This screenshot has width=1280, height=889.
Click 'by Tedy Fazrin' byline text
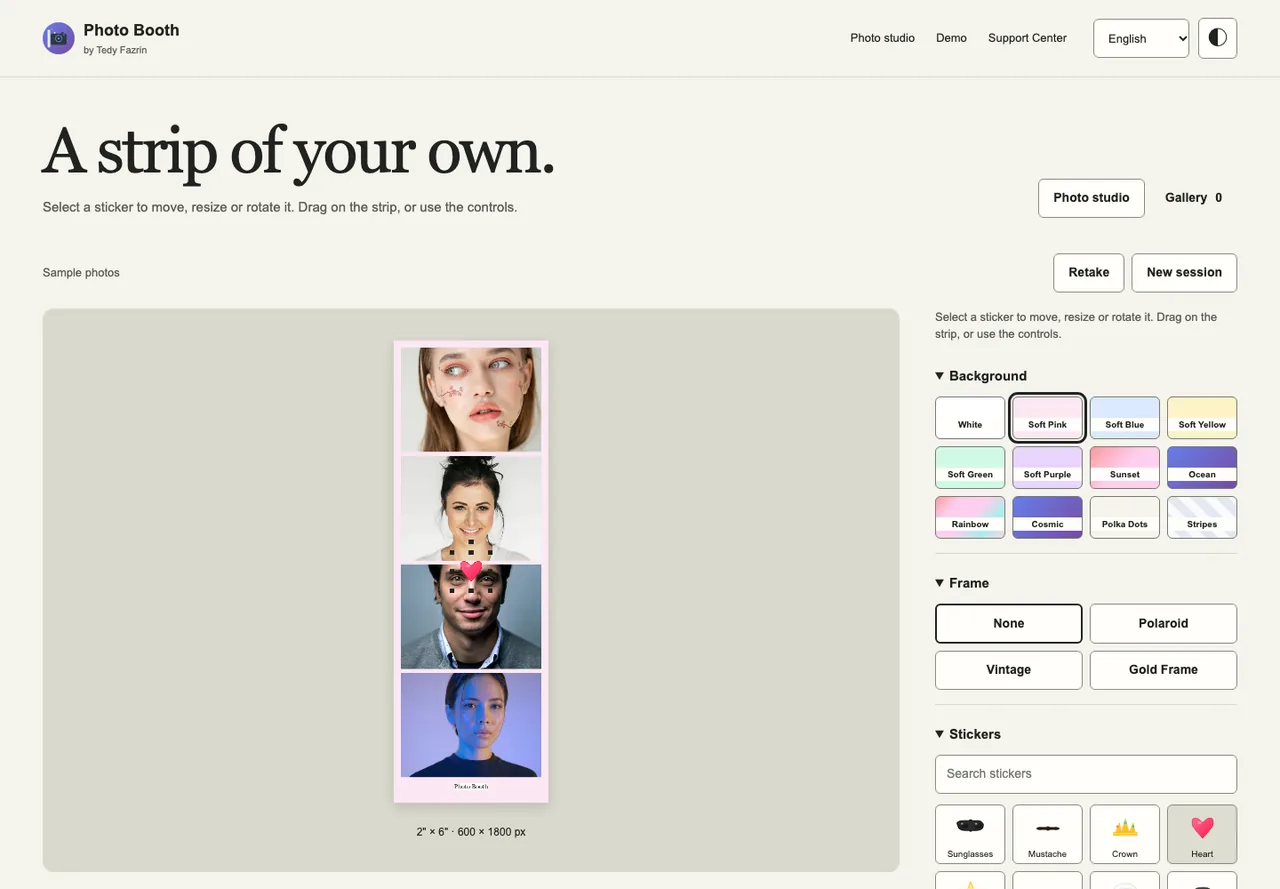115,50
